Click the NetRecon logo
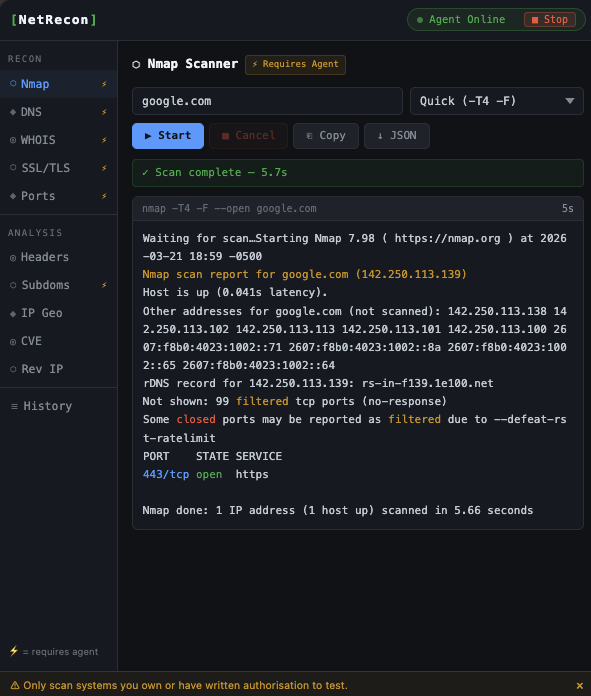 click(x=54, y=20)
